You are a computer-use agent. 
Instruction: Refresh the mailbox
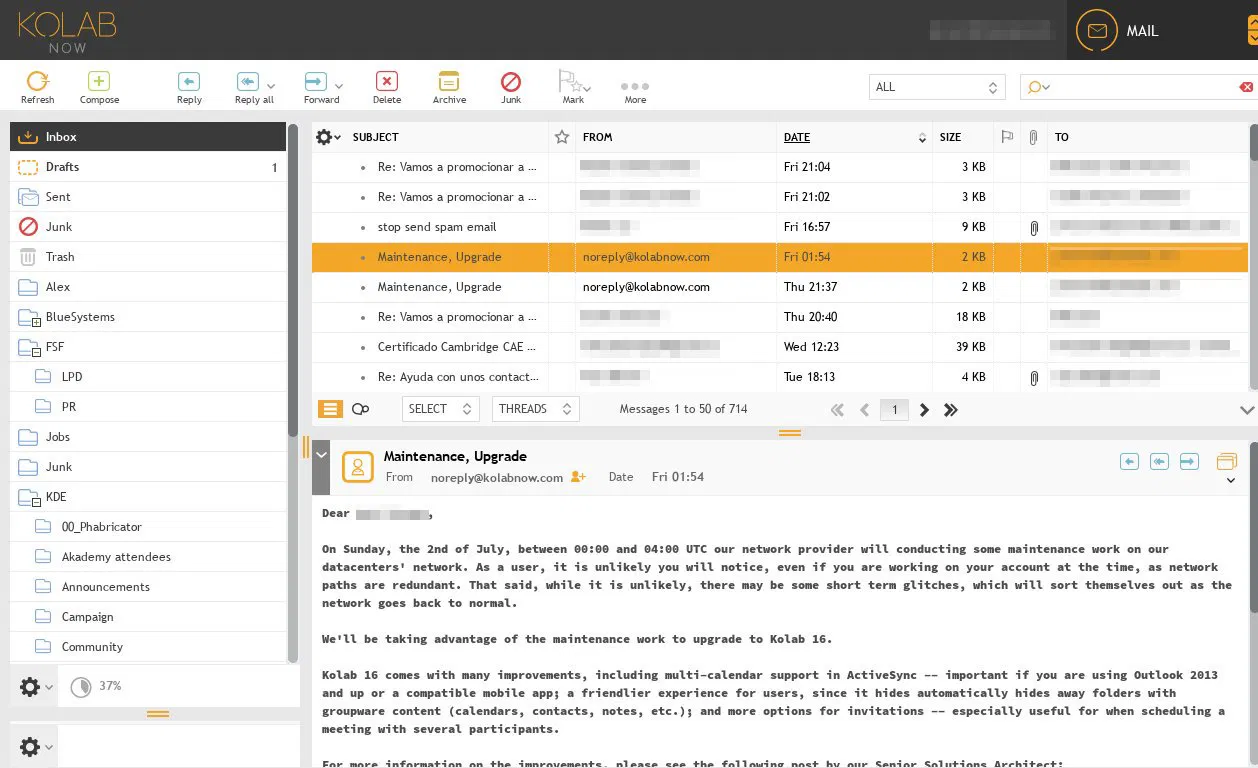click(x=37, y=87)
